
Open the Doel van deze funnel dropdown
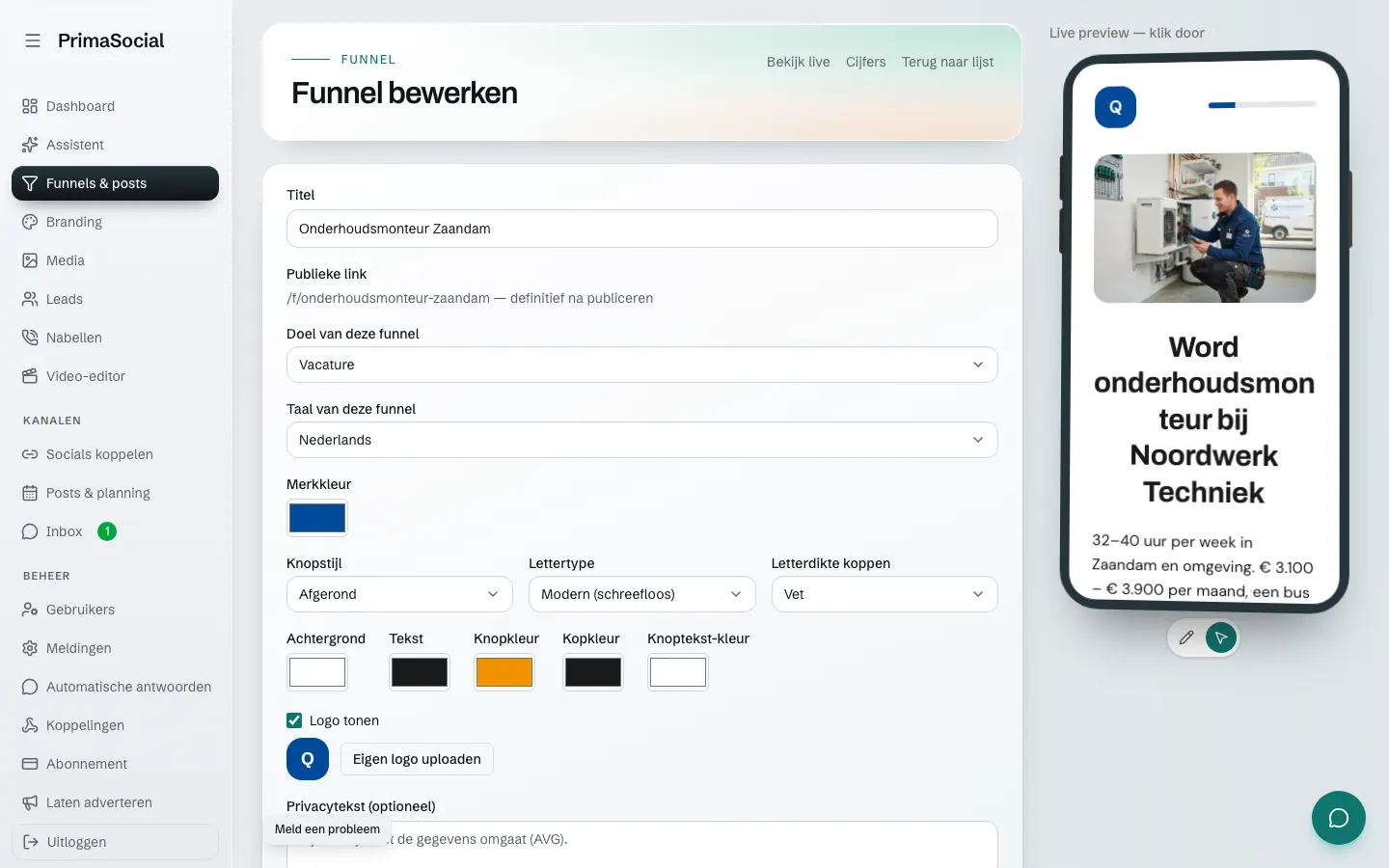click(x=642, y=365)
